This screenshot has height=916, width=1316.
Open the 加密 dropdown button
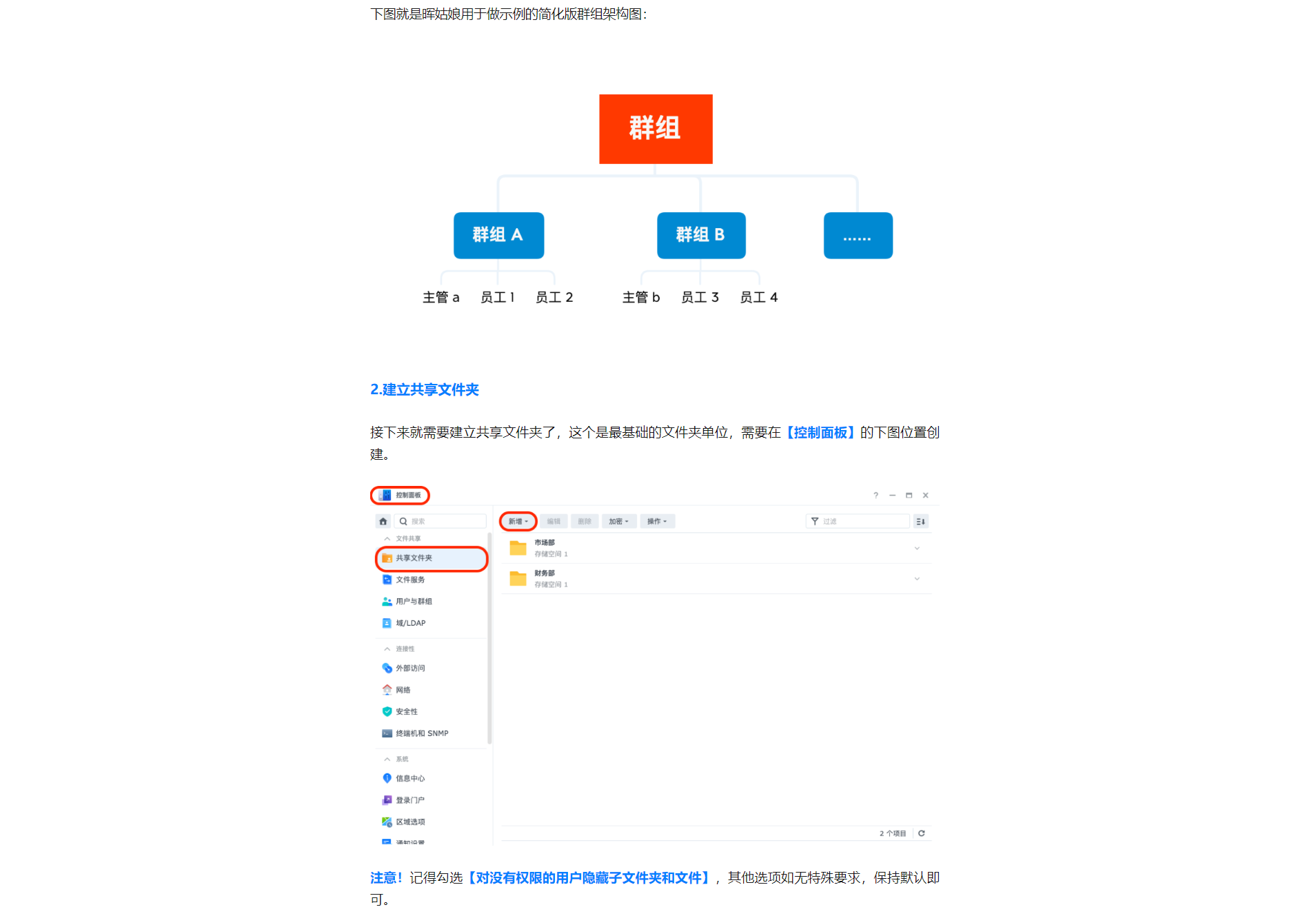[x=618, y=522]
